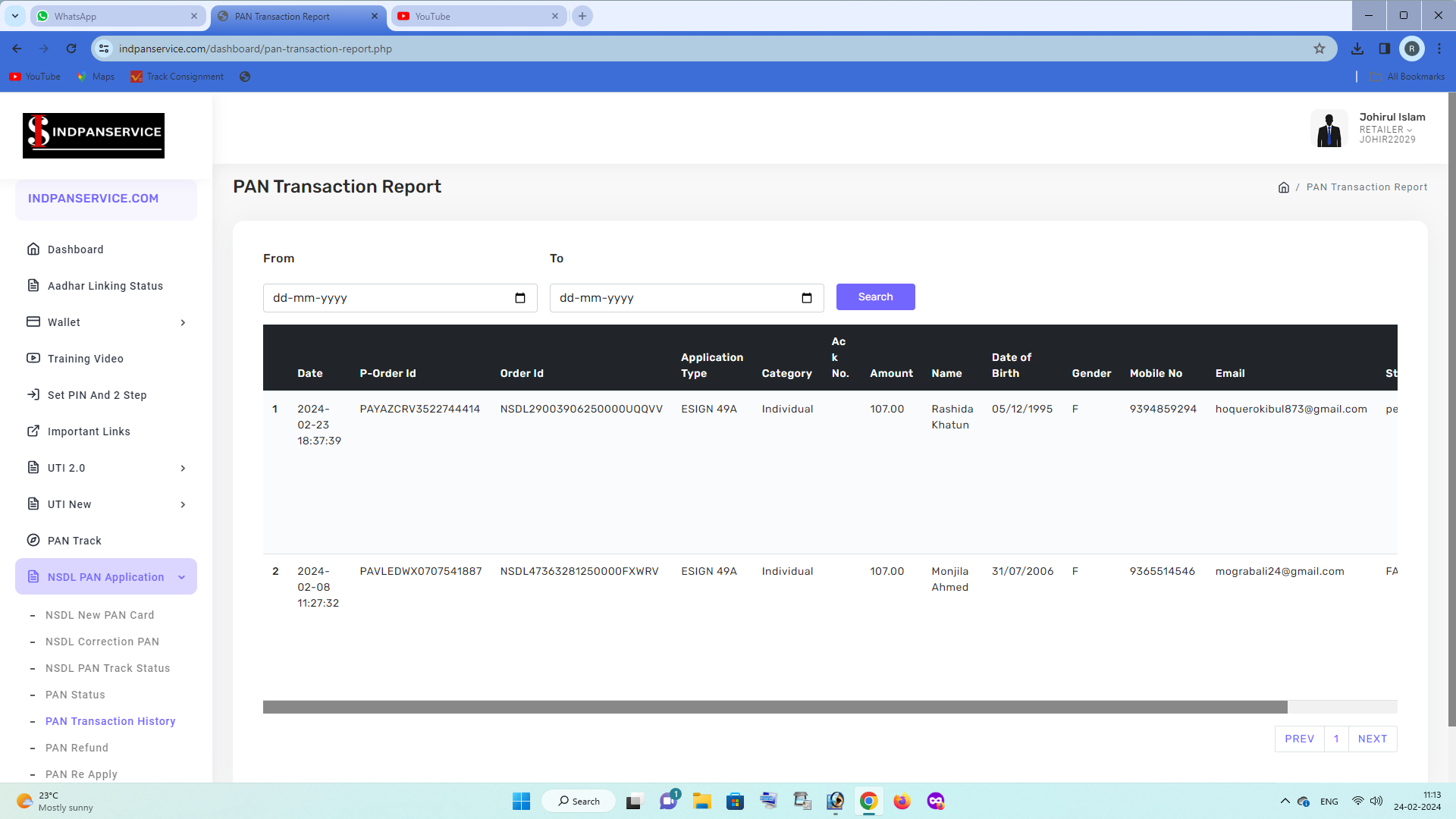This screenshot has width=1456, height=819.
Task: Expand the UTI 2.0 submenu chevron
Action: pyautogui.click(x=183, y=468)
